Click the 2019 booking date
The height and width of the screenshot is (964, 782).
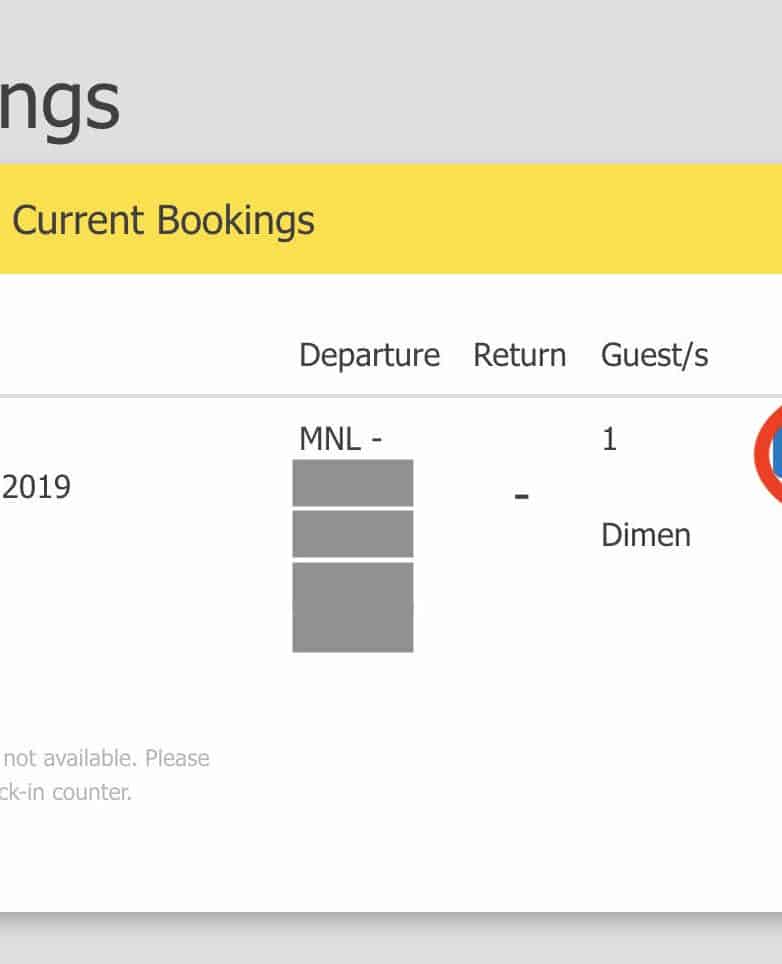(37, 488)
